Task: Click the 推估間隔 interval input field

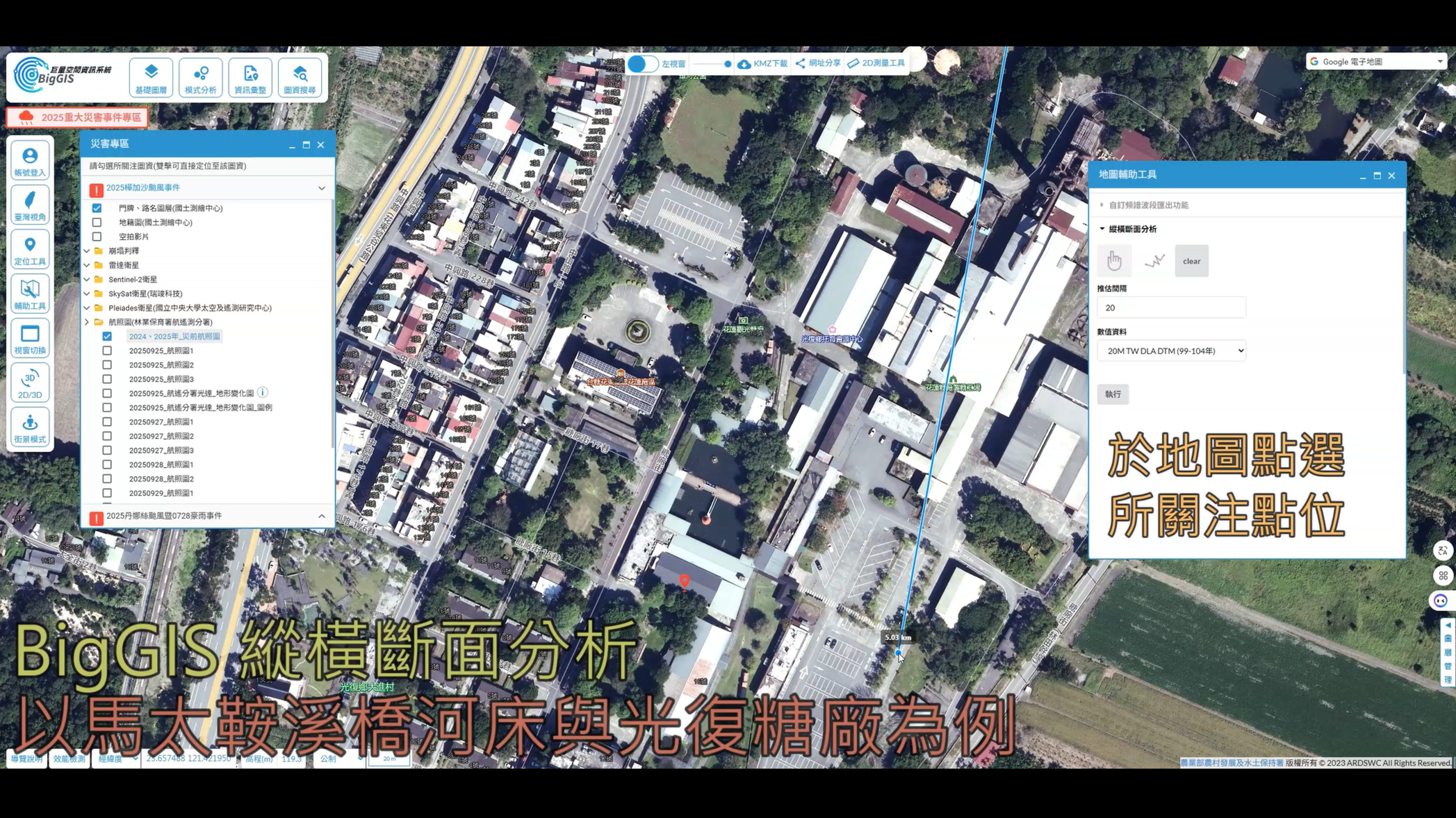Action: tap(1171, 307)
